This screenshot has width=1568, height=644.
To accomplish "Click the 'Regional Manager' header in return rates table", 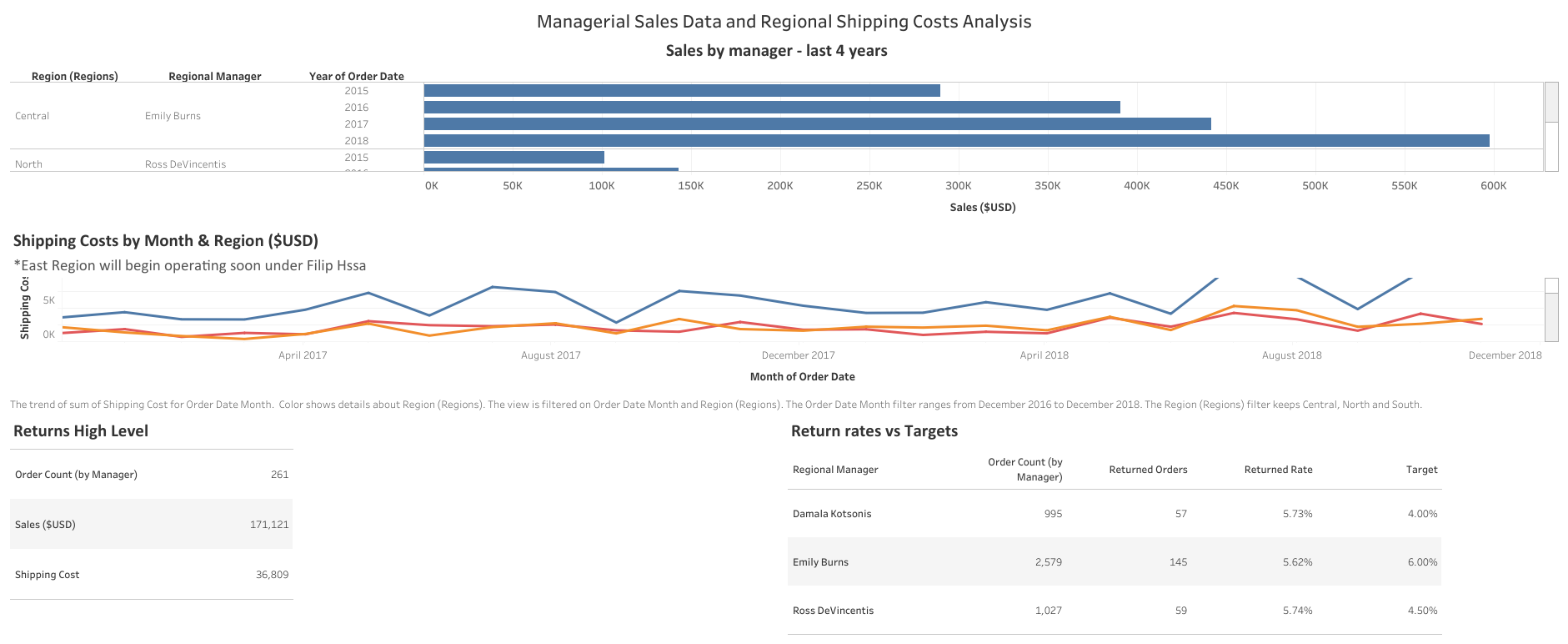I will [x=835, y=470].
